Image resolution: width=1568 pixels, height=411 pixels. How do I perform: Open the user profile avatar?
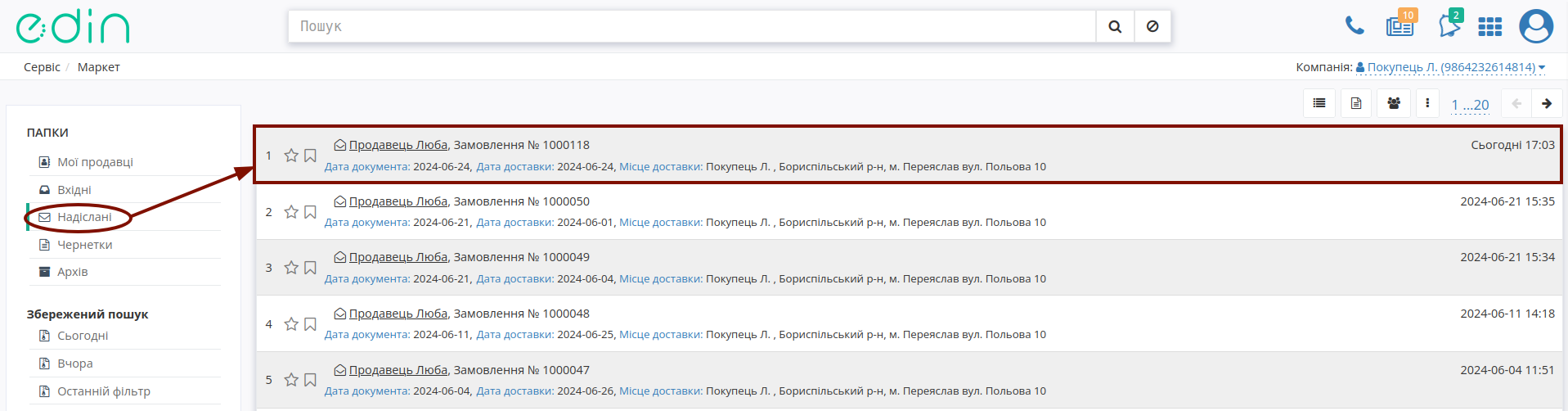point(1536,26)
